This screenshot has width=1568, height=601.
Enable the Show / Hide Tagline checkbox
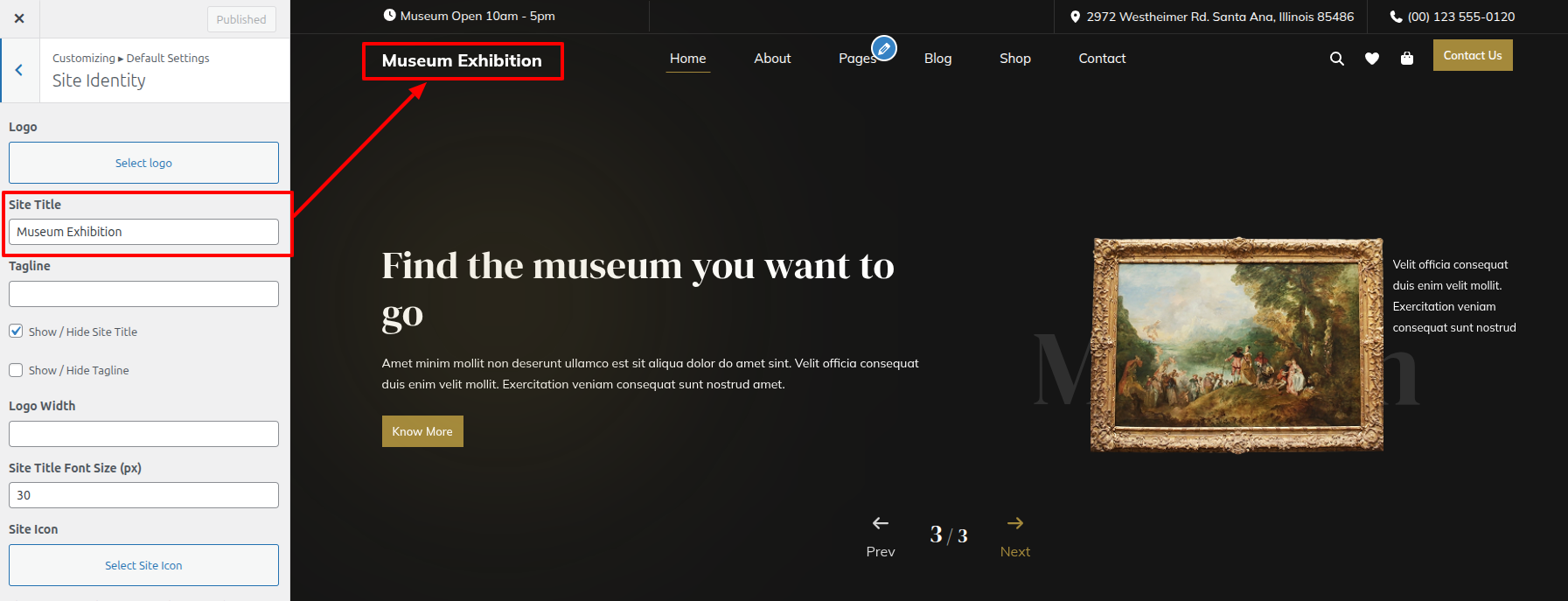(16, 370)
